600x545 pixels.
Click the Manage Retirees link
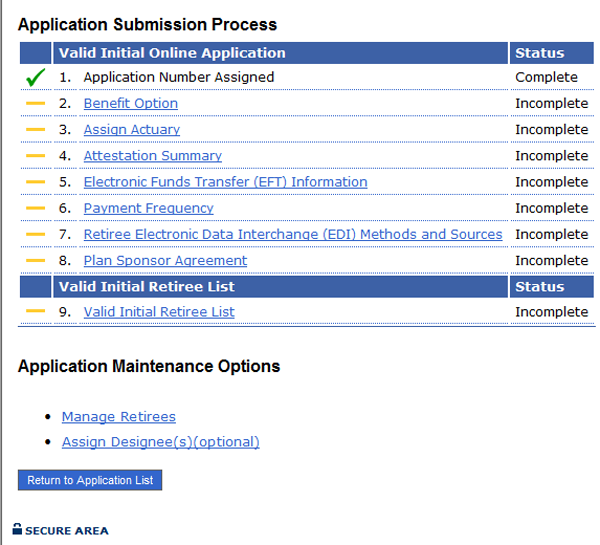pos(118,417)
